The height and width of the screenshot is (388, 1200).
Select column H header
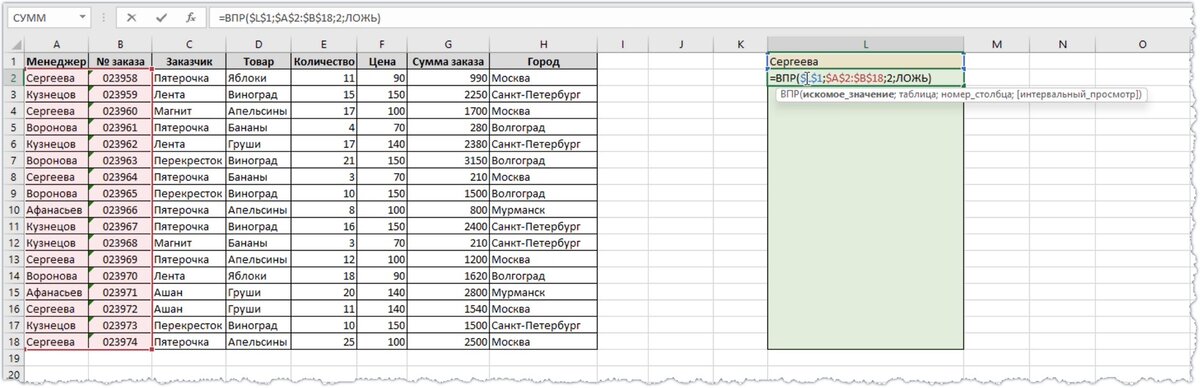click(543, 44)
